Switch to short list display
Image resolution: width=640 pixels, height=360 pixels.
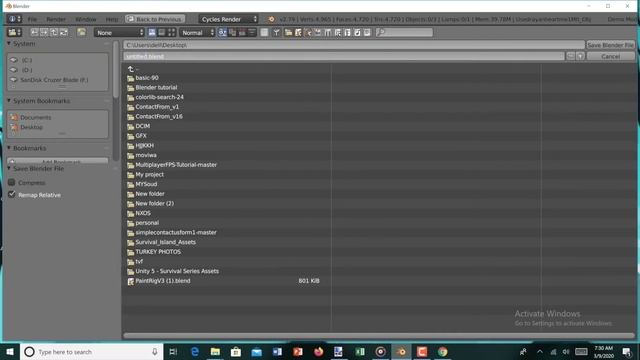tap(152, 32)
